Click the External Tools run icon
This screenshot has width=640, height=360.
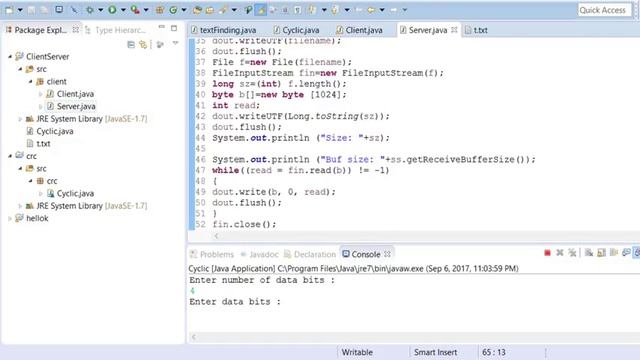tap(135, 10)
